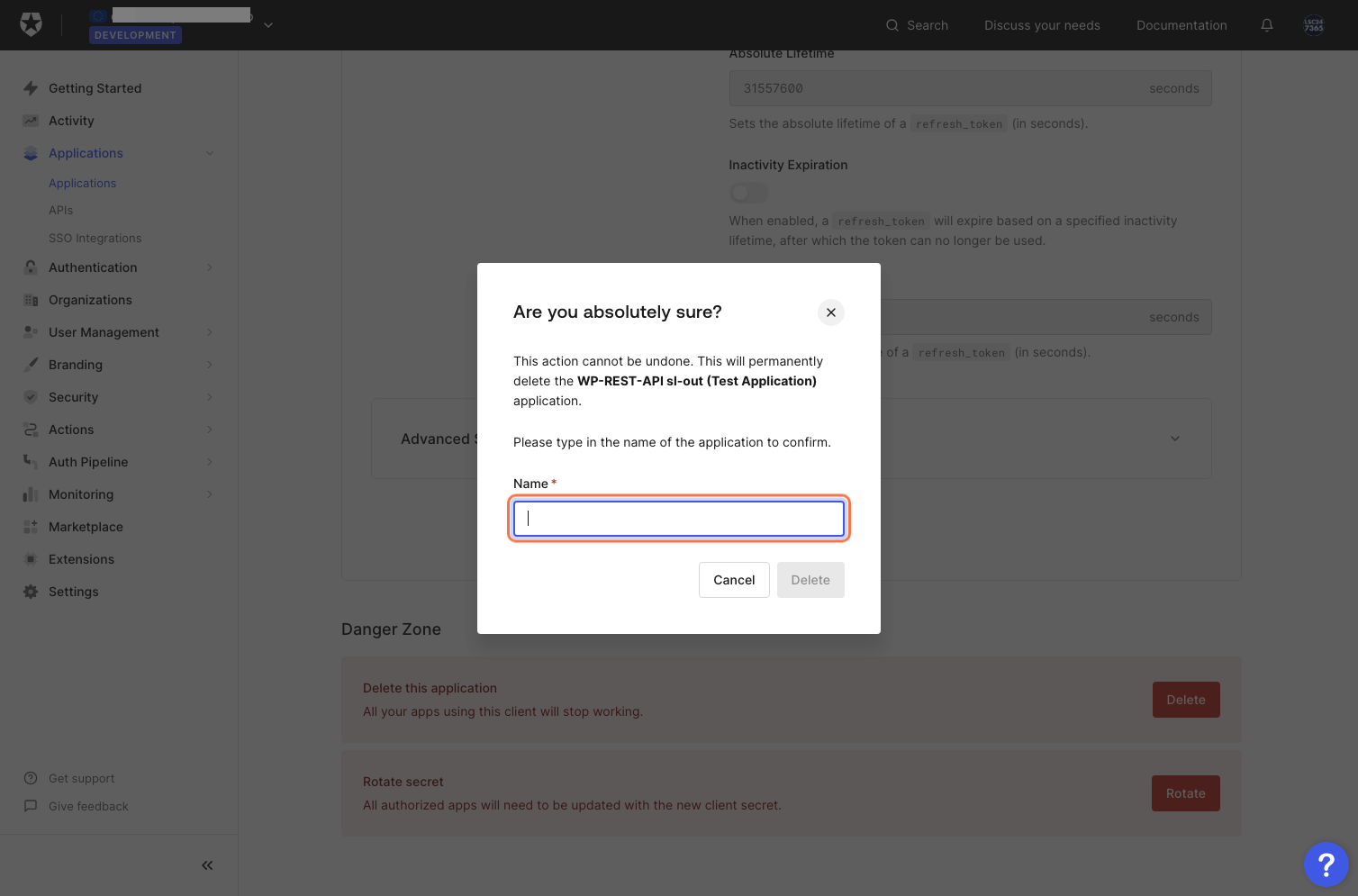Toggle the Inactivity Expiration switch
This screenshot has width=1358, height=896.
click(748, 193)
